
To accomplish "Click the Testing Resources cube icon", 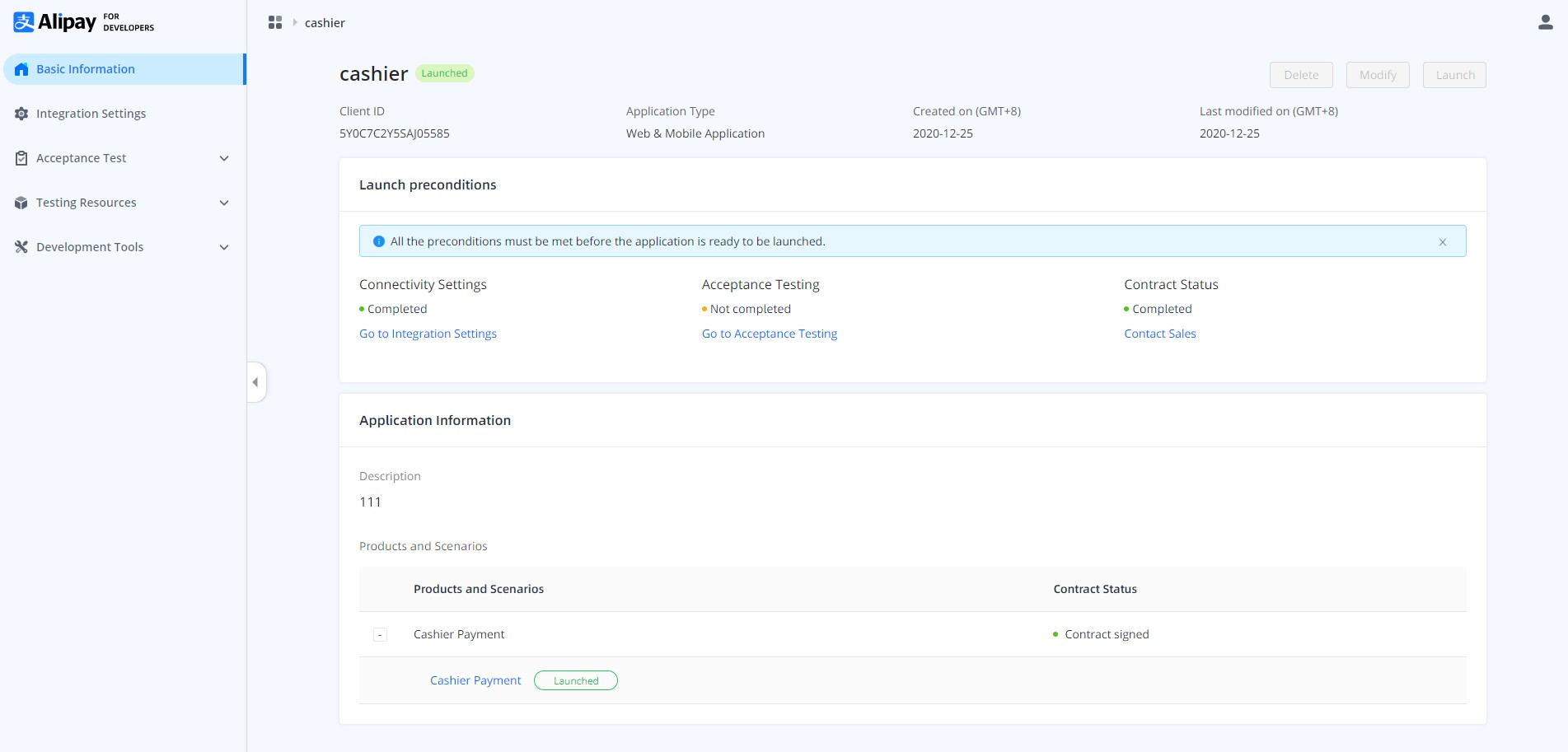I will coord(21,203).
